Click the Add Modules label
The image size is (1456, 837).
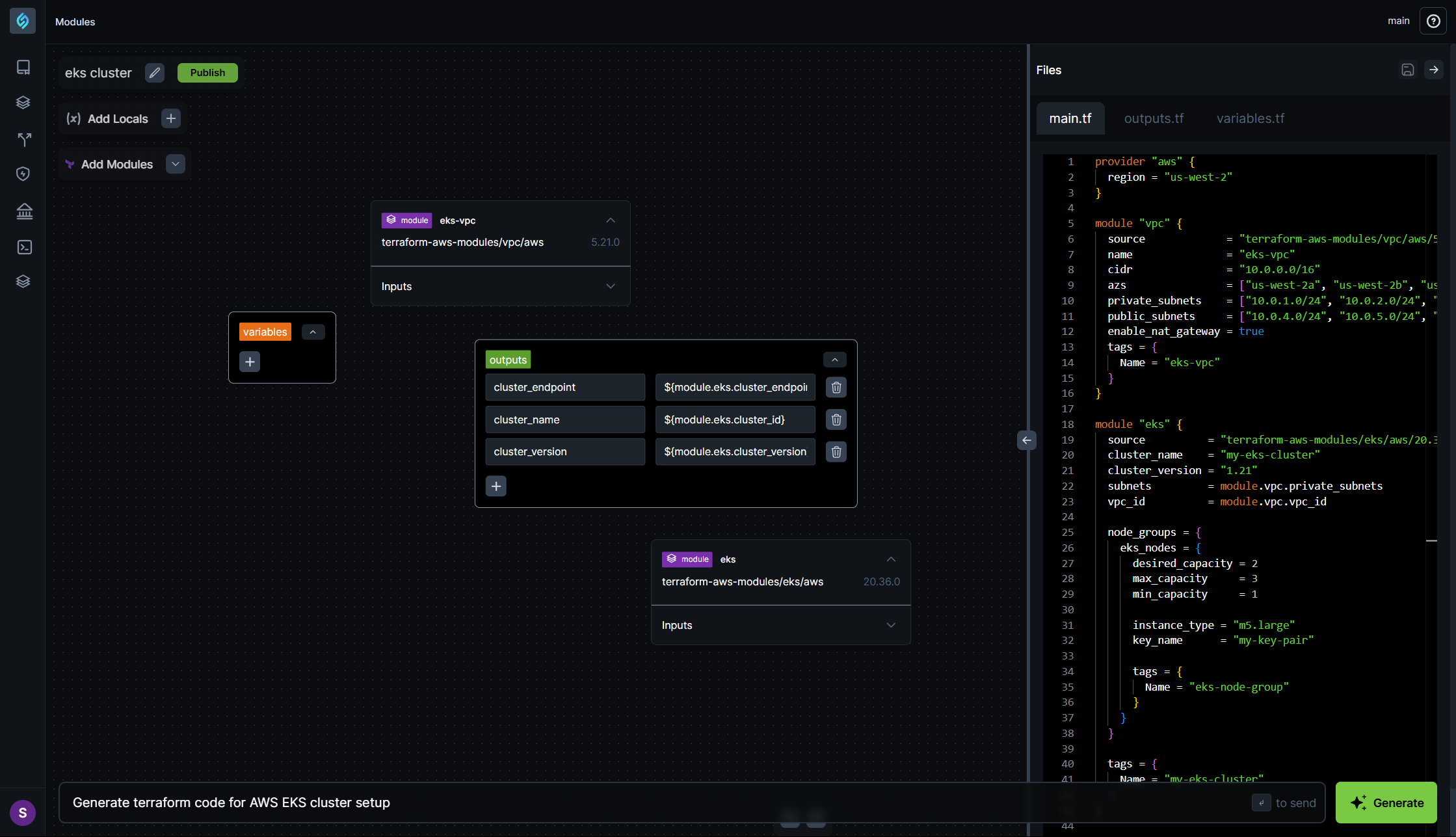117,165
